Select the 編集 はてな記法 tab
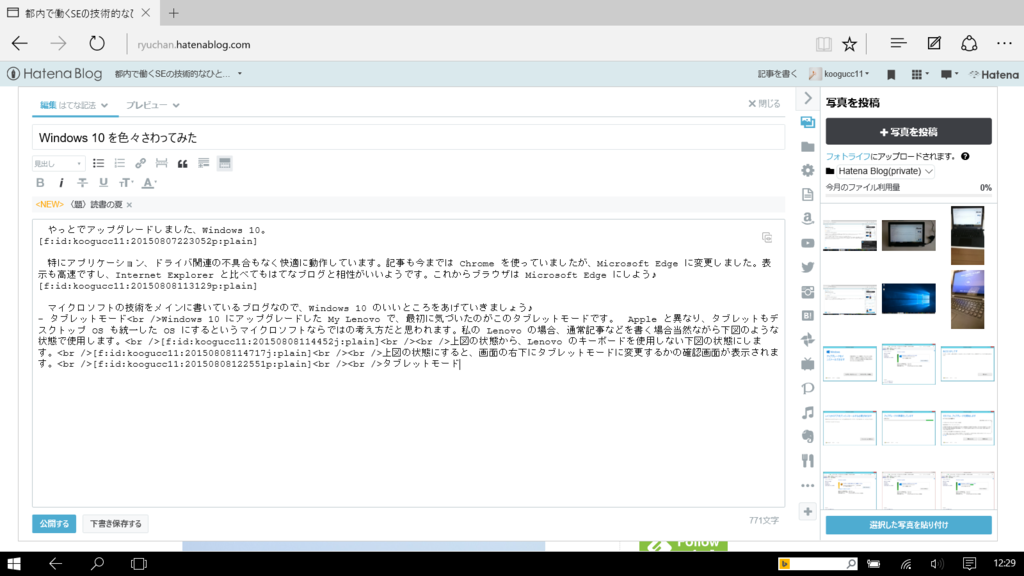 pos(74,103)
